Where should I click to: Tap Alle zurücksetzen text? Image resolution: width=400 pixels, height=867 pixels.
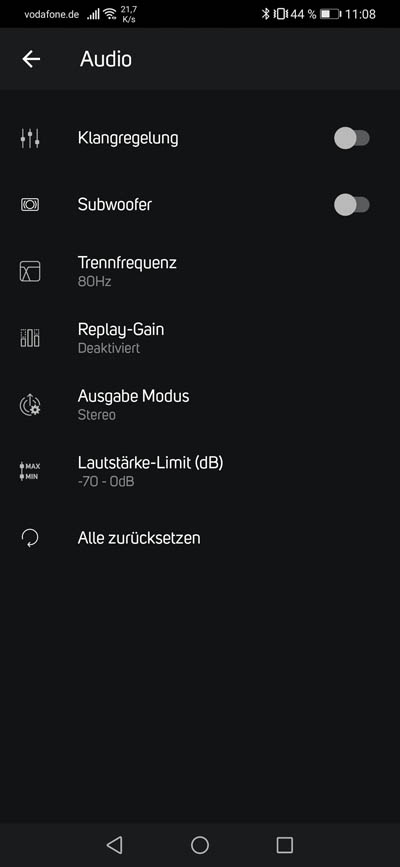tap(139, 538)
